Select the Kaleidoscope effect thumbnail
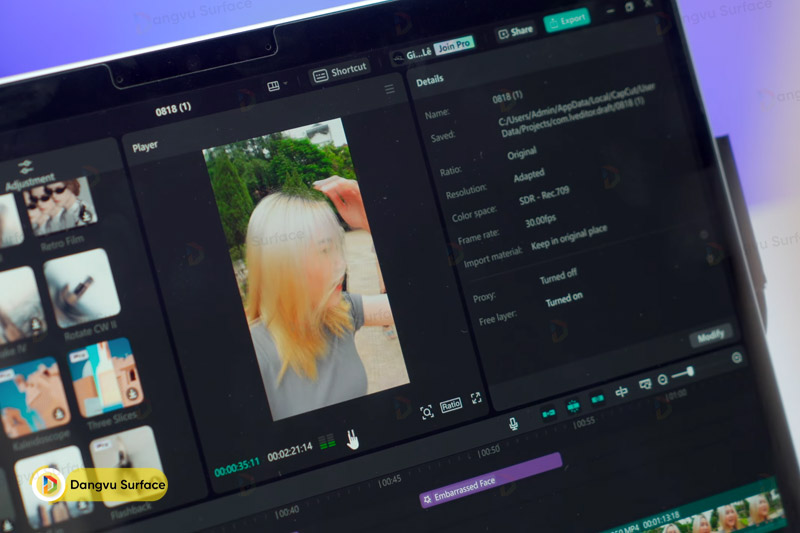 coord(35,396)
